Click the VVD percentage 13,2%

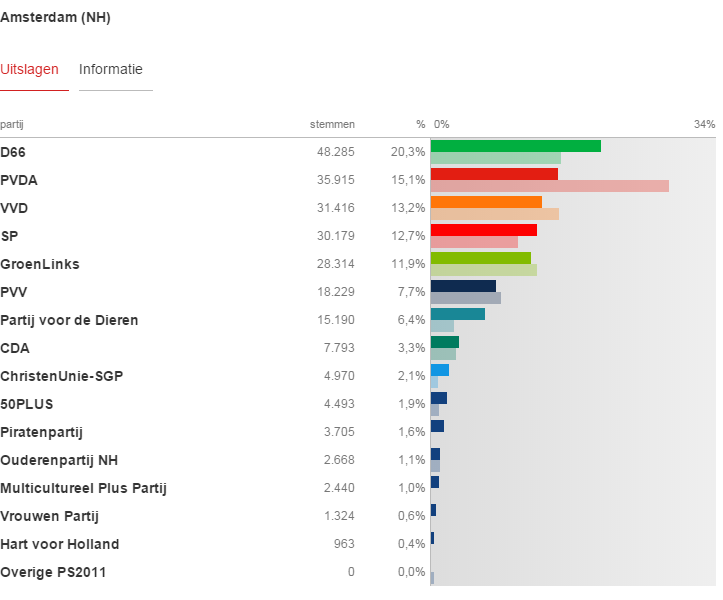[x=408, y=208]
